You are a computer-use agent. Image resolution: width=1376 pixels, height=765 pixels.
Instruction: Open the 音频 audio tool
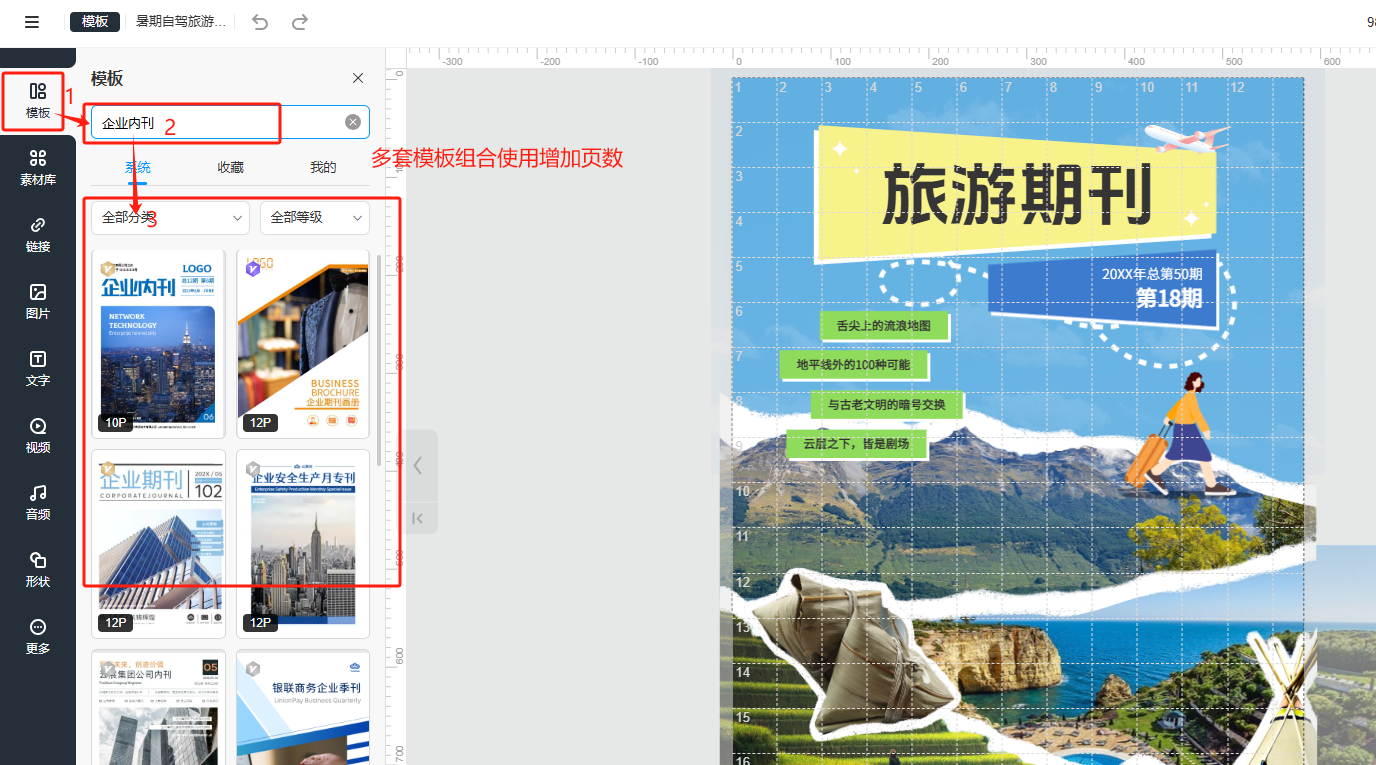(x=38, y=502)
